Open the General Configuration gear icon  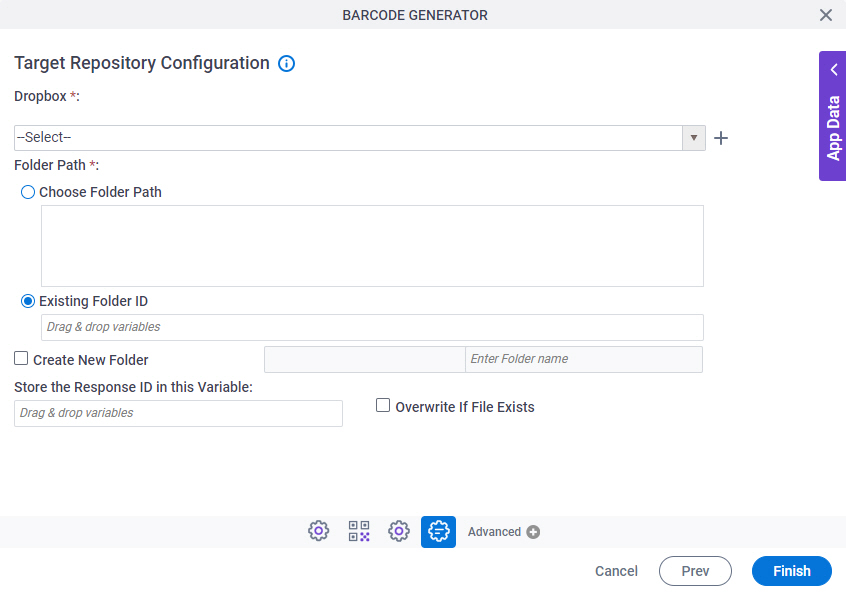[x=318, y=531]
